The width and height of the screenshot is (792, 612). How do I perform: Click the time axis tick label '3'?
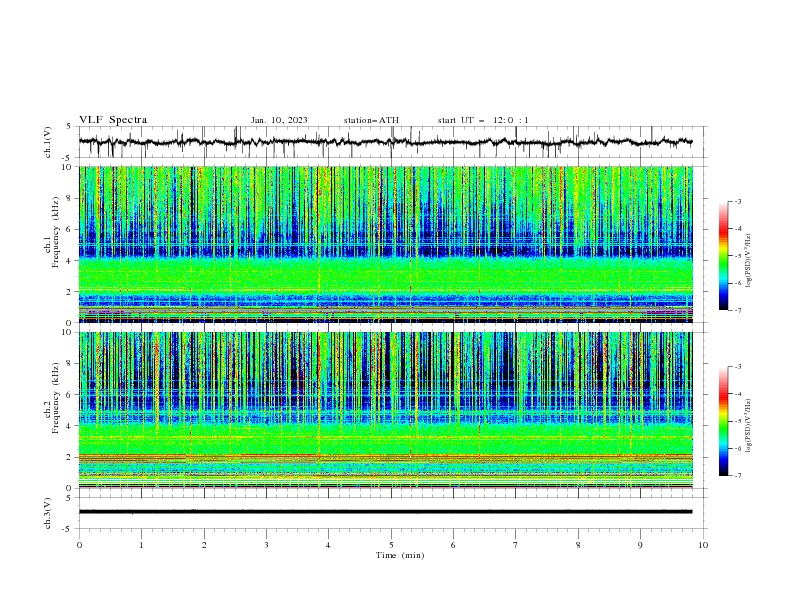point(266,545)
